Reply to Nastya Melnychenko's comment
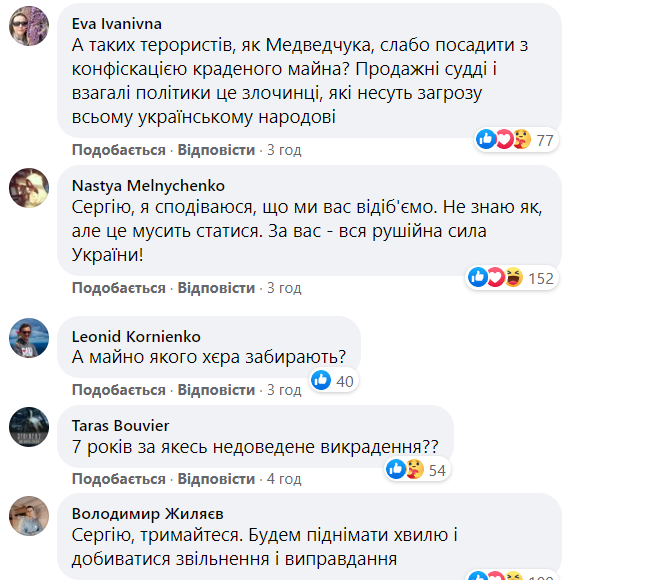Screen dimensions: 652x580 pyautogui.click(x=216, y=288)
